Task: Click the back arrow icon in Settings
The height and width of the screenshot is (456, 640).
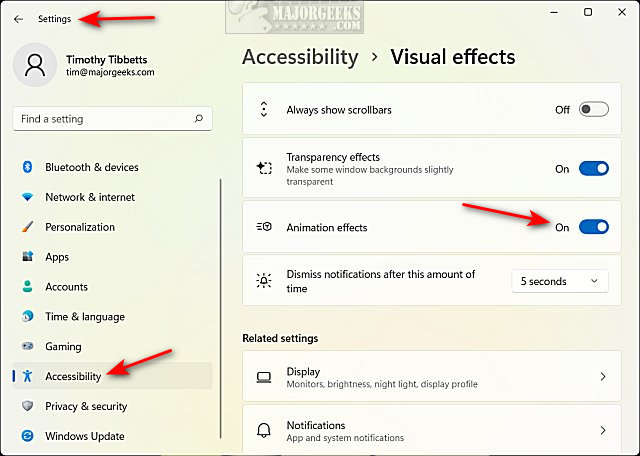Action: coord(18,19)
